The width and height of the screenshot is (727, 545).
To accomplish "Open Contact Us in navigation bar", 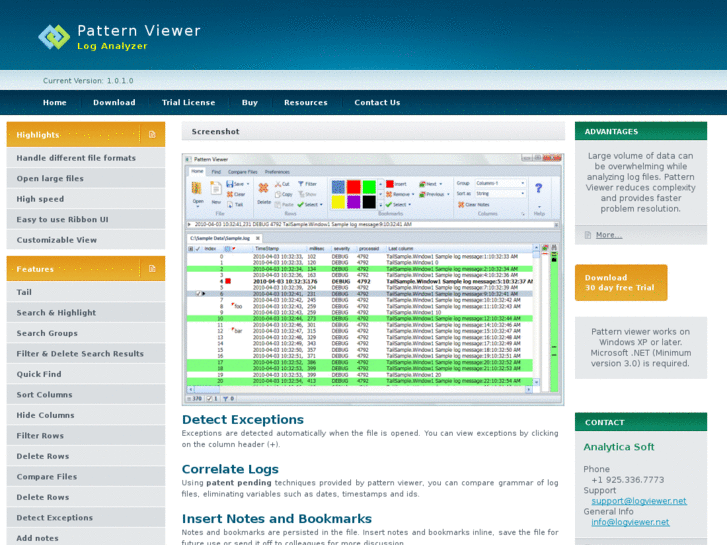I will point(377,103).
